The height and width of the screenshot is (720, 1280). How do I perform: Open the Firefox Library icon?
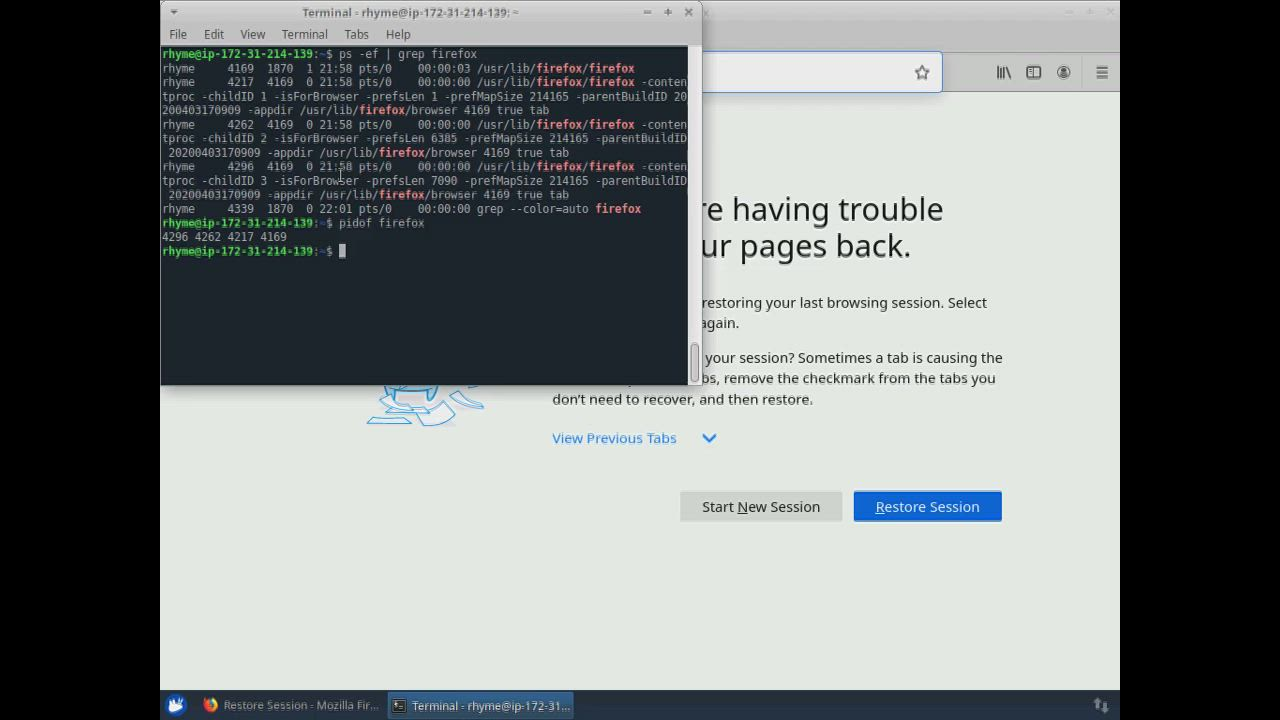pos(1003,72)
